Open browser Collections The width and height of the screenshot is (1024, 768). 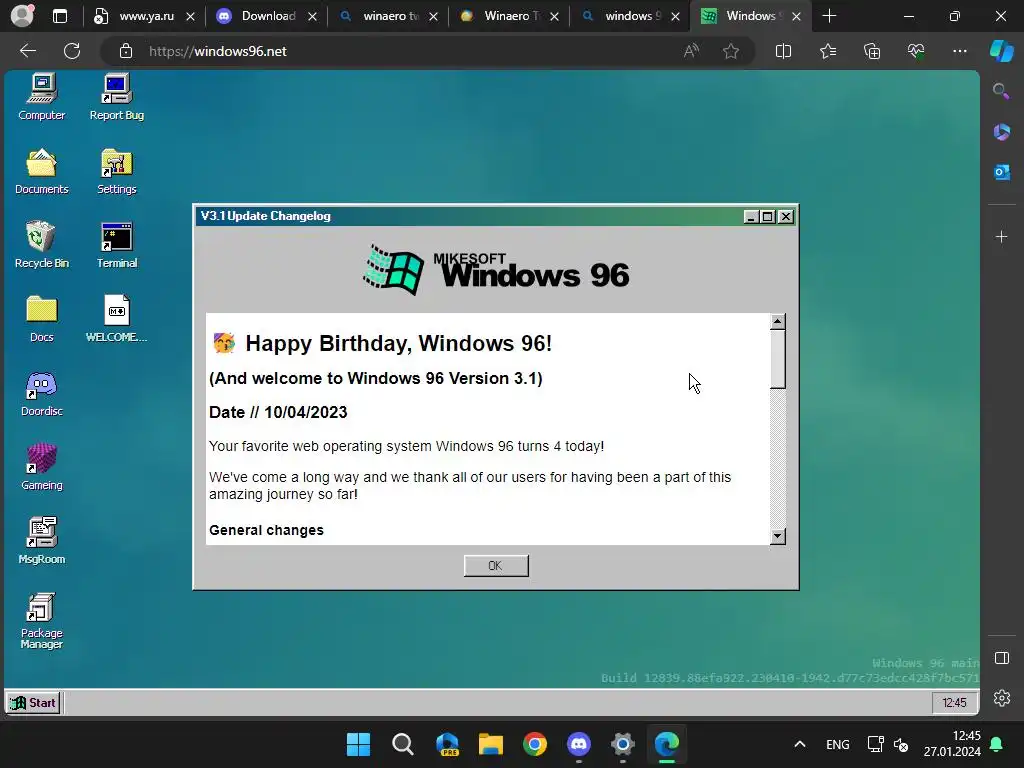[x=872, y=51]
